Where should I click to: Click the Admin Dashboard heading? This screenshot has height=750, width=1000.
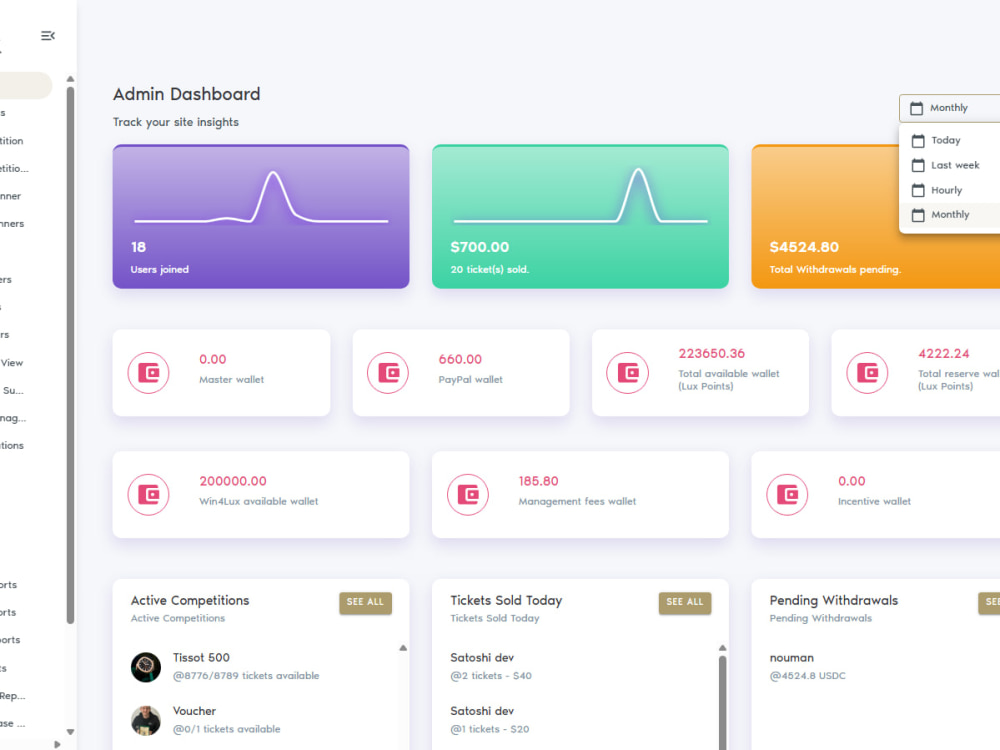[x=187, y=94]
